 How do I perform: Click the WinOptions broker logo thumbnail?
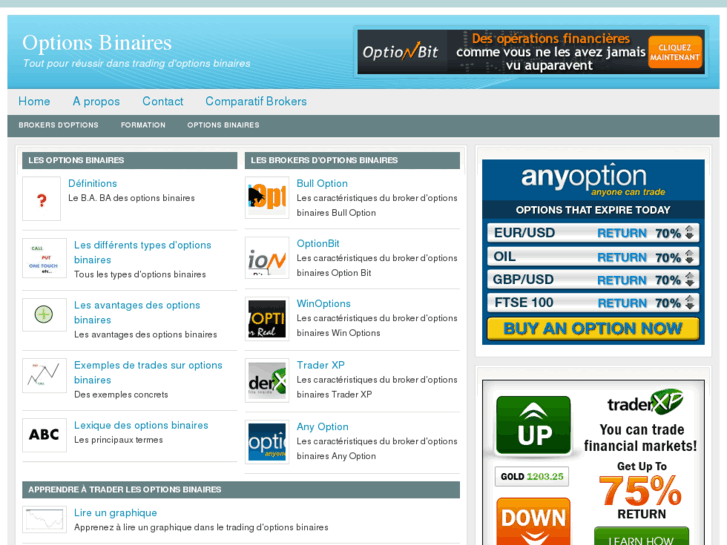267,319
